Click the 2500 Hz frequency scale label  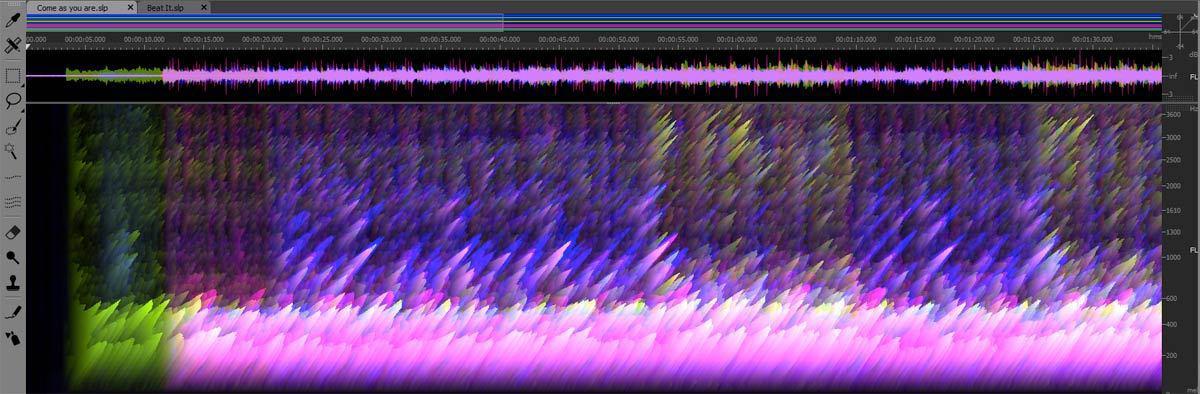pos(1175,159)
